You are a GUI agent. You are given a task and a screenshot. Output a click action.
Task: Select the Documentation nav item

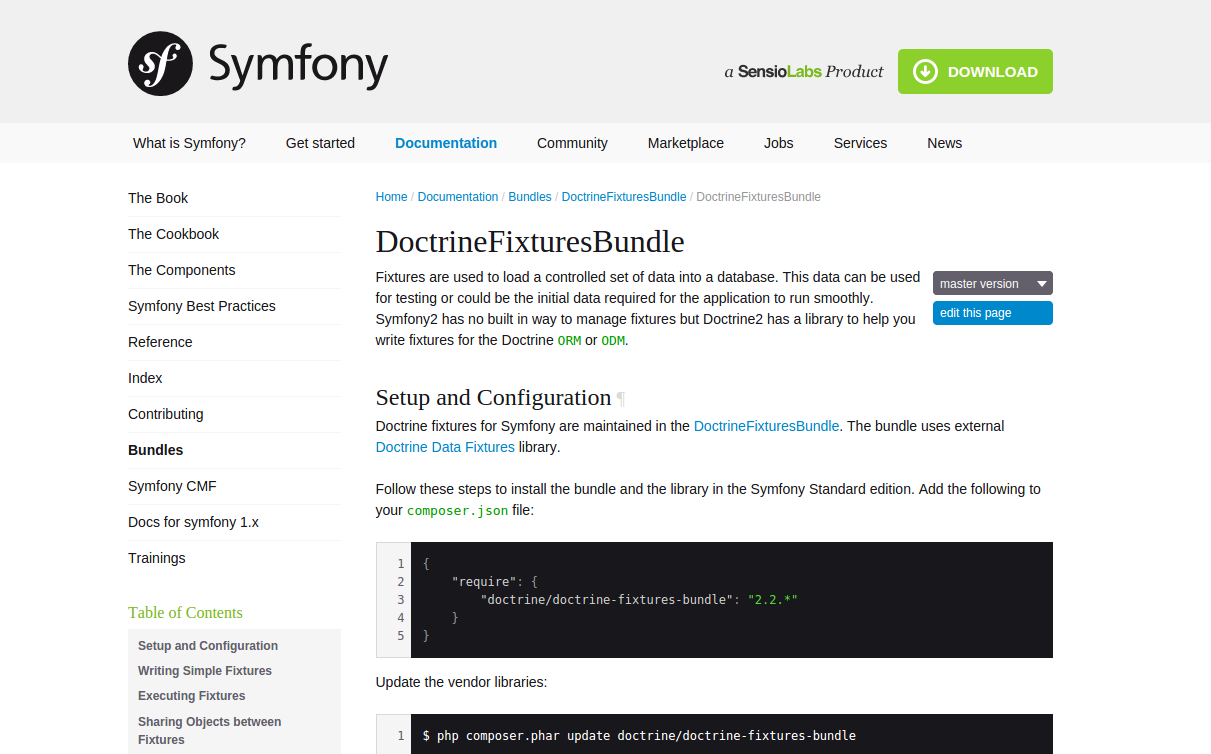[446, 143]
